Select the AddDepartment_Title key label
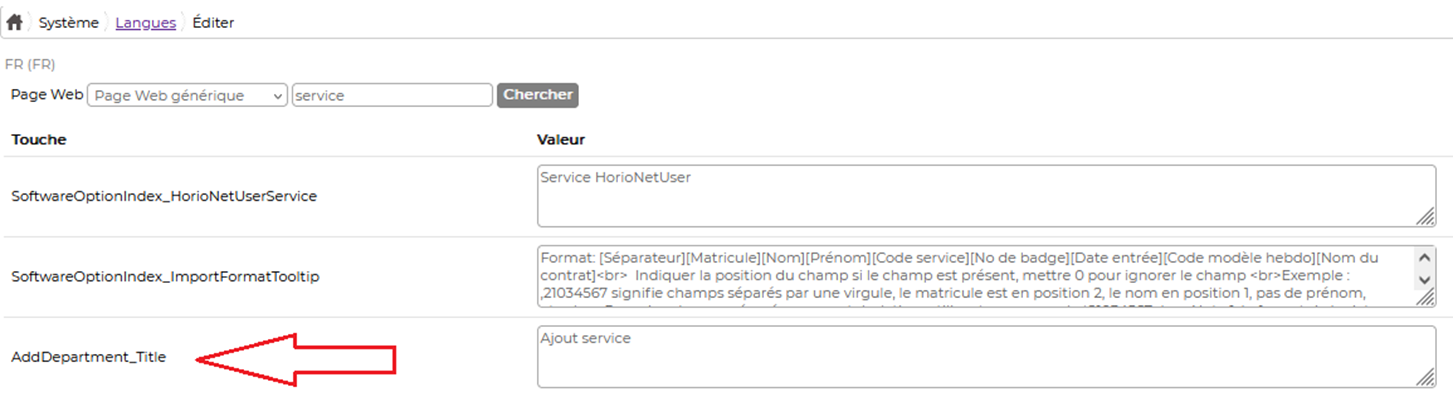 88,357
